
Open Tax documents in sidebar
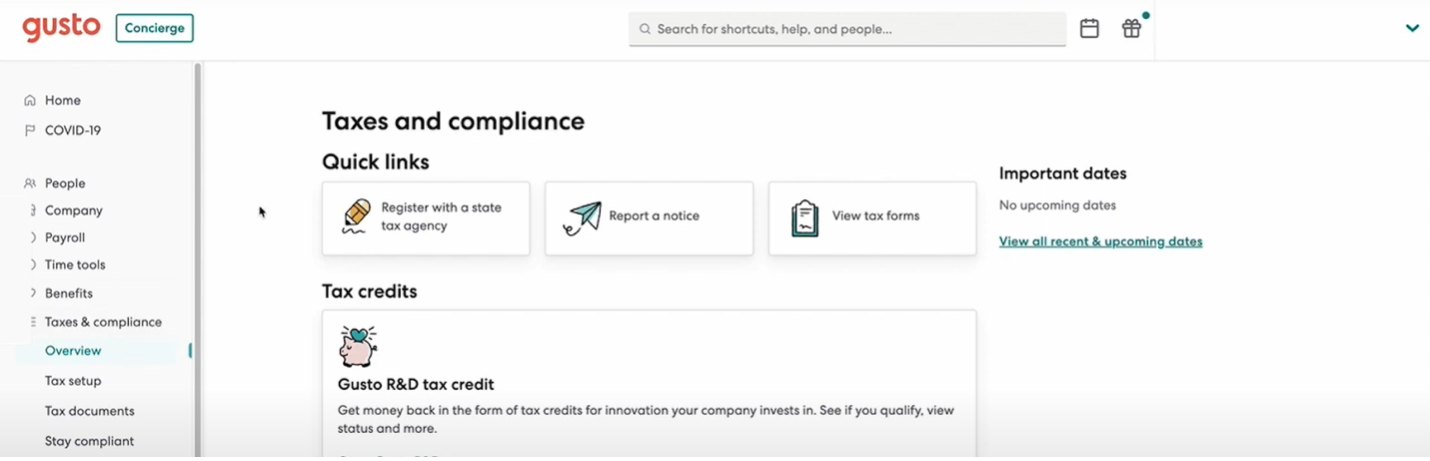pos(89,411)
